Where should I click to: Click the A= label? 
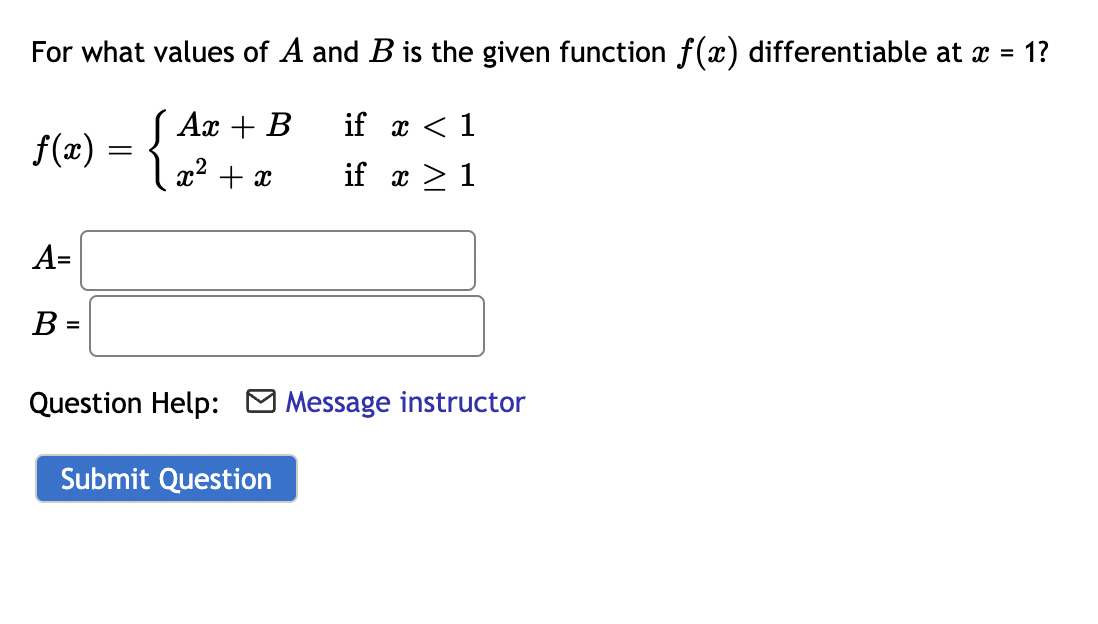click(x=48, y=260)
